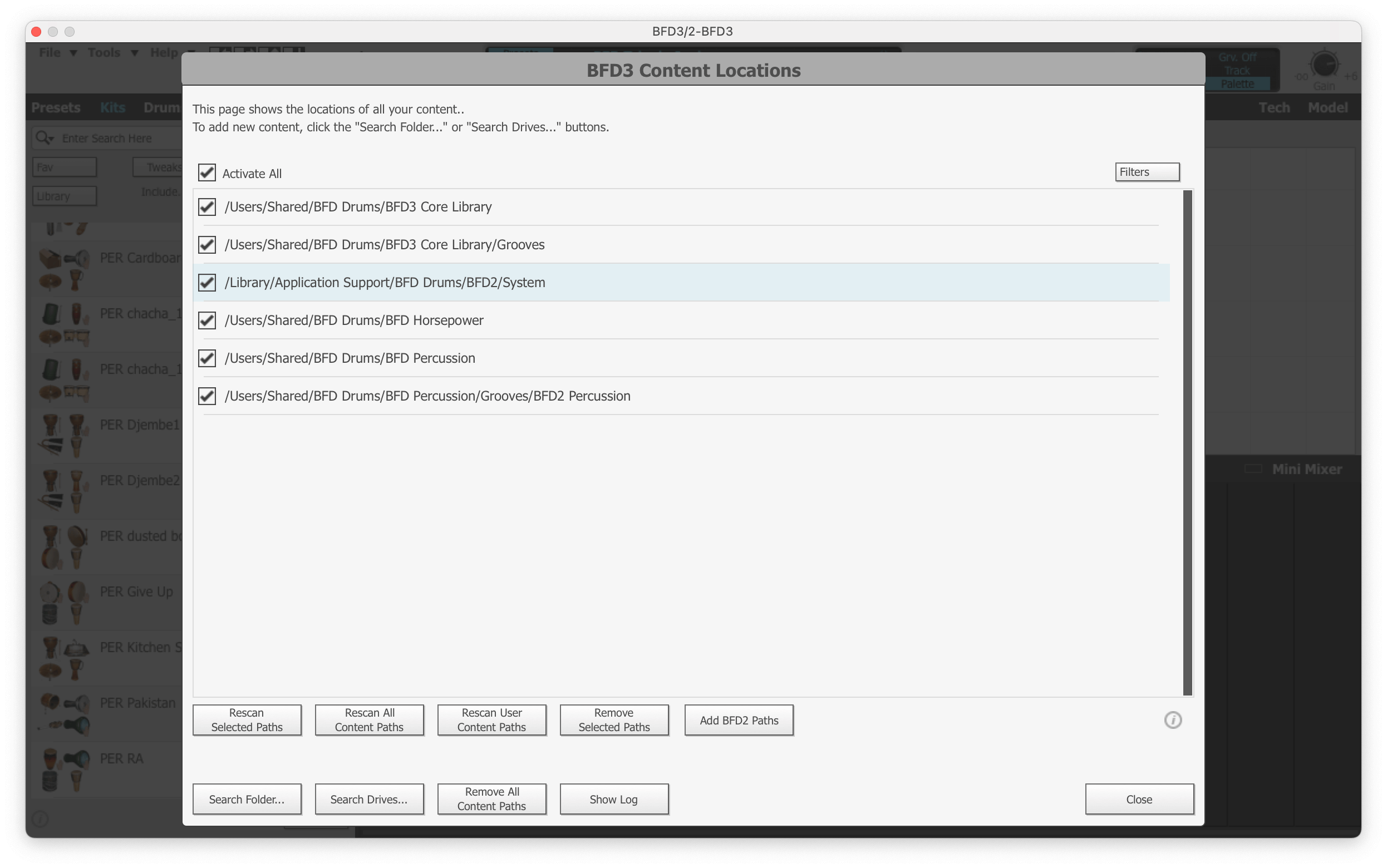1387x868 pixels.
Task: Select the PER RA kit icon
Action: [x=65, y=770]
